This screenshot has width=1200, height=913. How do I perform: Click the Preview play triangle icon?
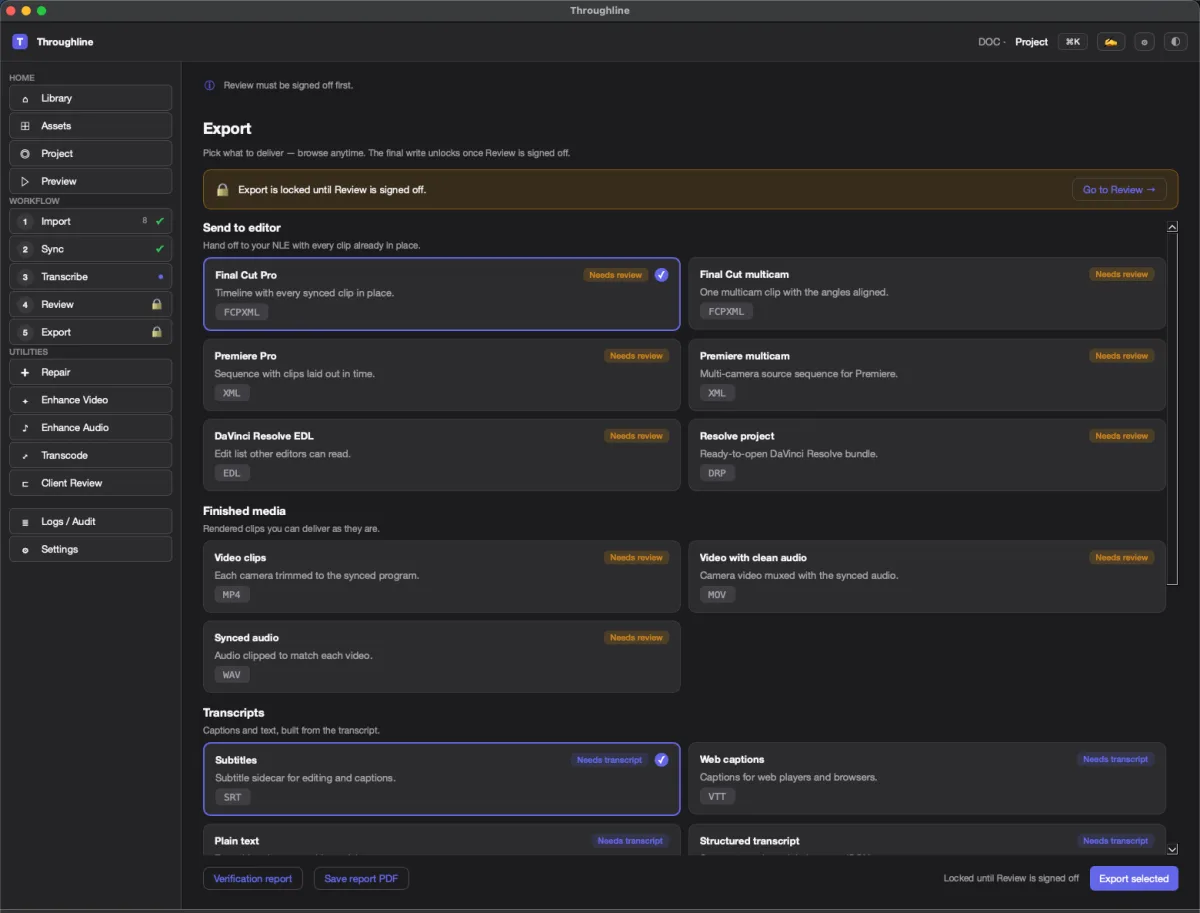[x=25, y=181]
